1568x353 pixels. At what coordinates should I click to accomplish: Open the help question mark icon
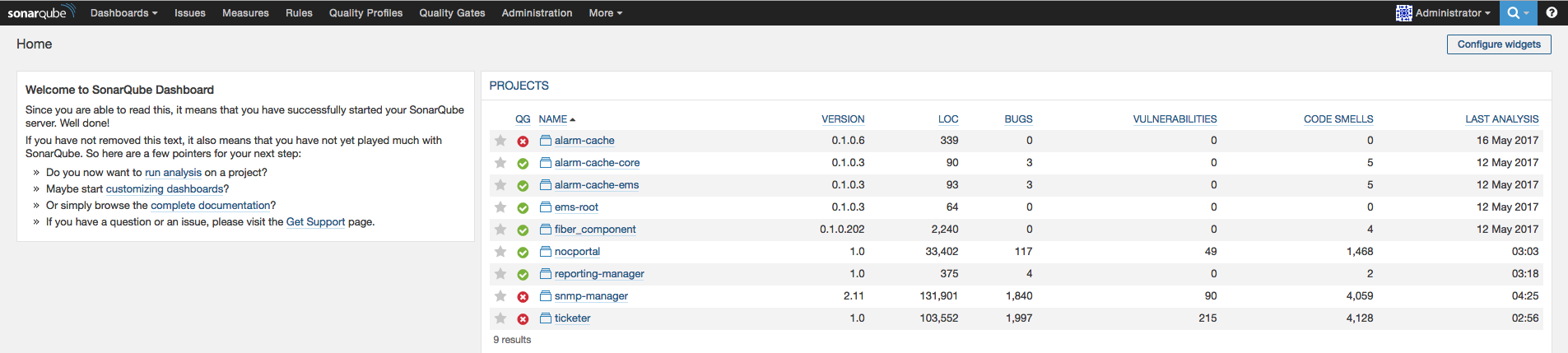1552,12
